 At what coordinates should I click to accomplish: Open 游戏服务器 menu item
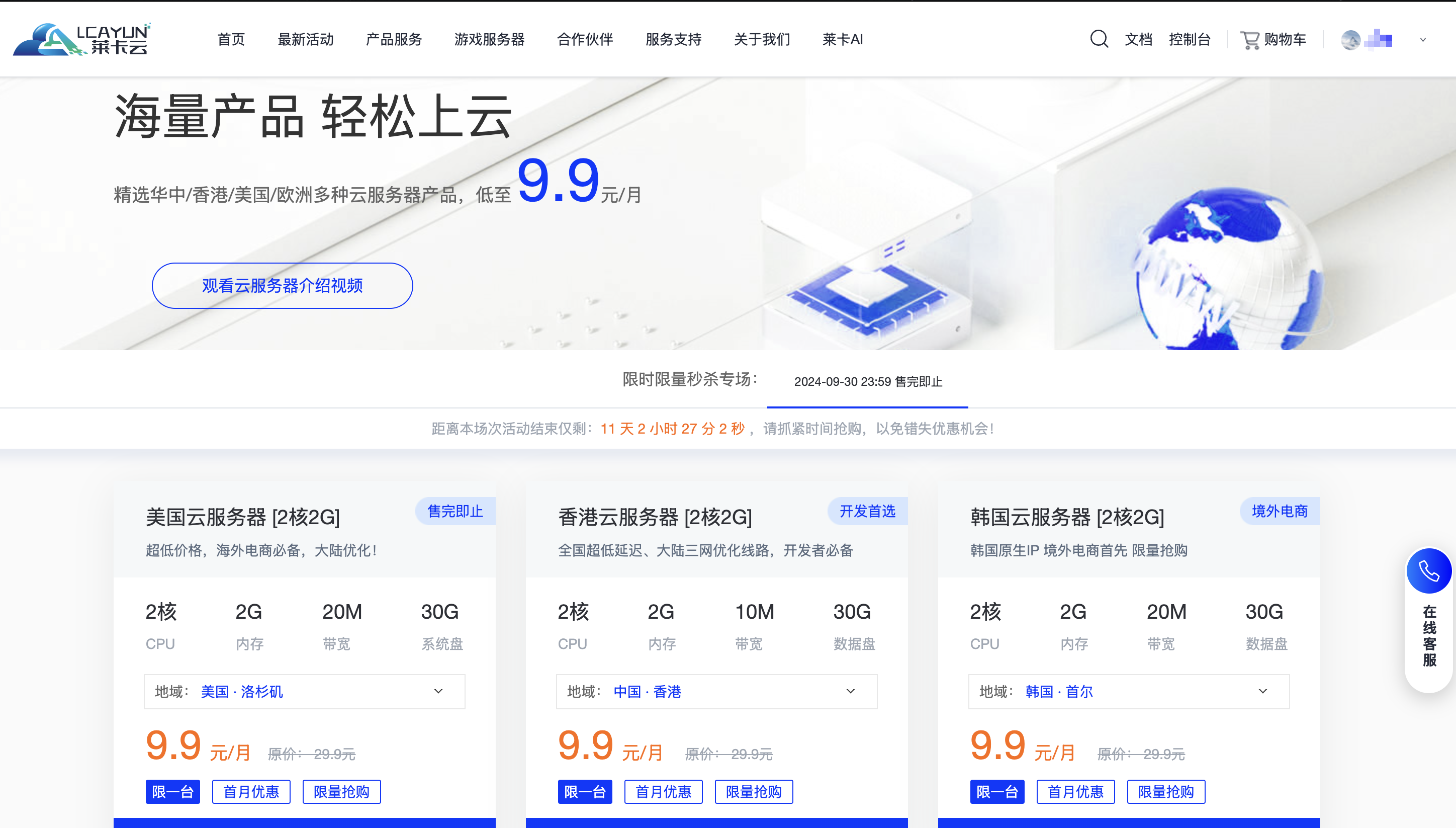[x=489, y=39]
